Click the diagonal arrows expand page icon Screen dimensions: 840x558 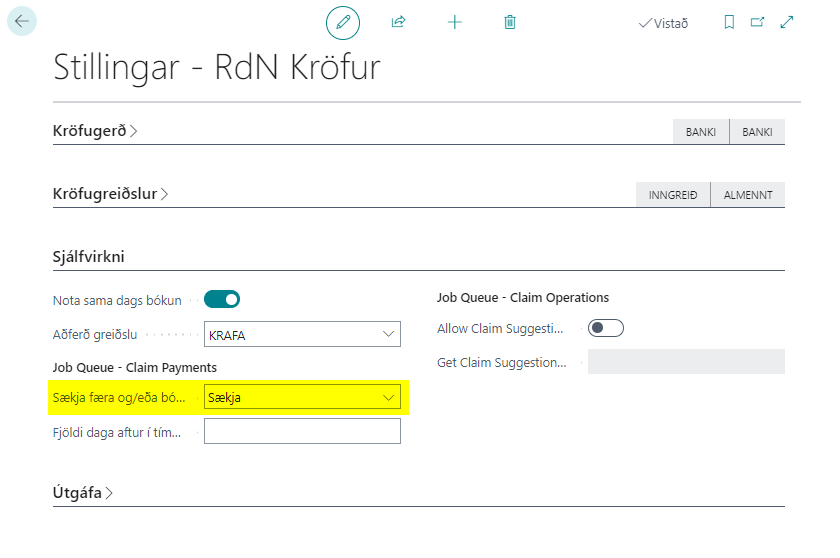click(x=787, y=22)
